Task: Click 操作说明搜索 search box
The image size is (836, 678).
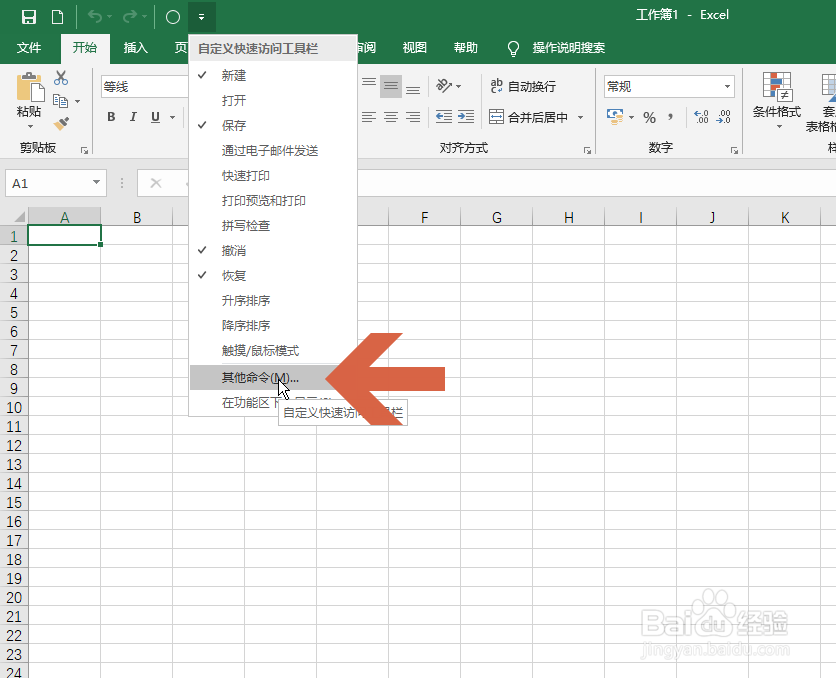Action: 568,48
